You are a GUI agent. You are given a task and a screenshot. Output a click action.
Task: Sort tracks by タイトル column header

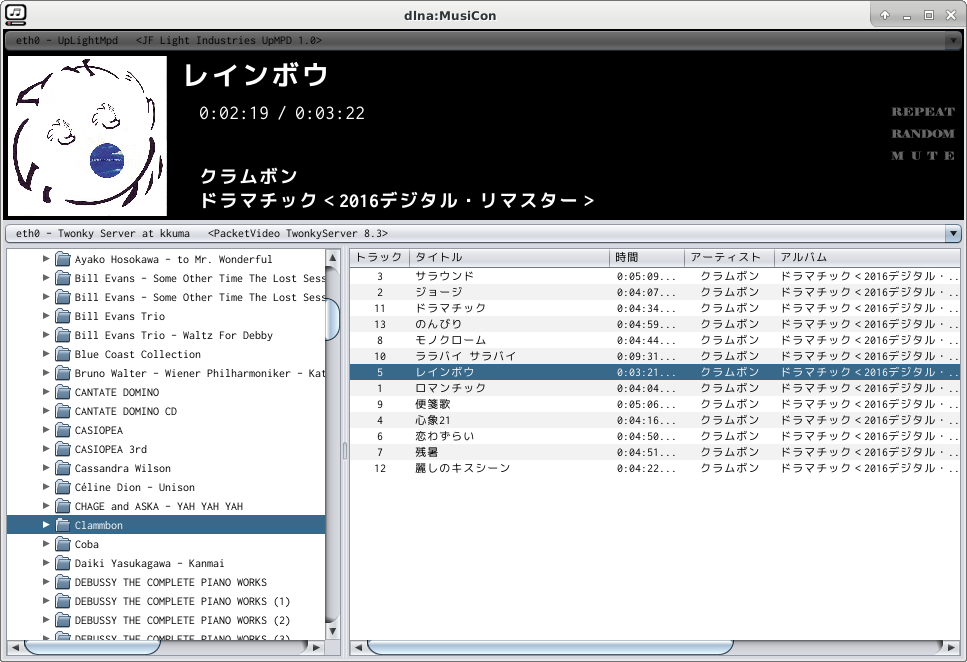(510, 257)
